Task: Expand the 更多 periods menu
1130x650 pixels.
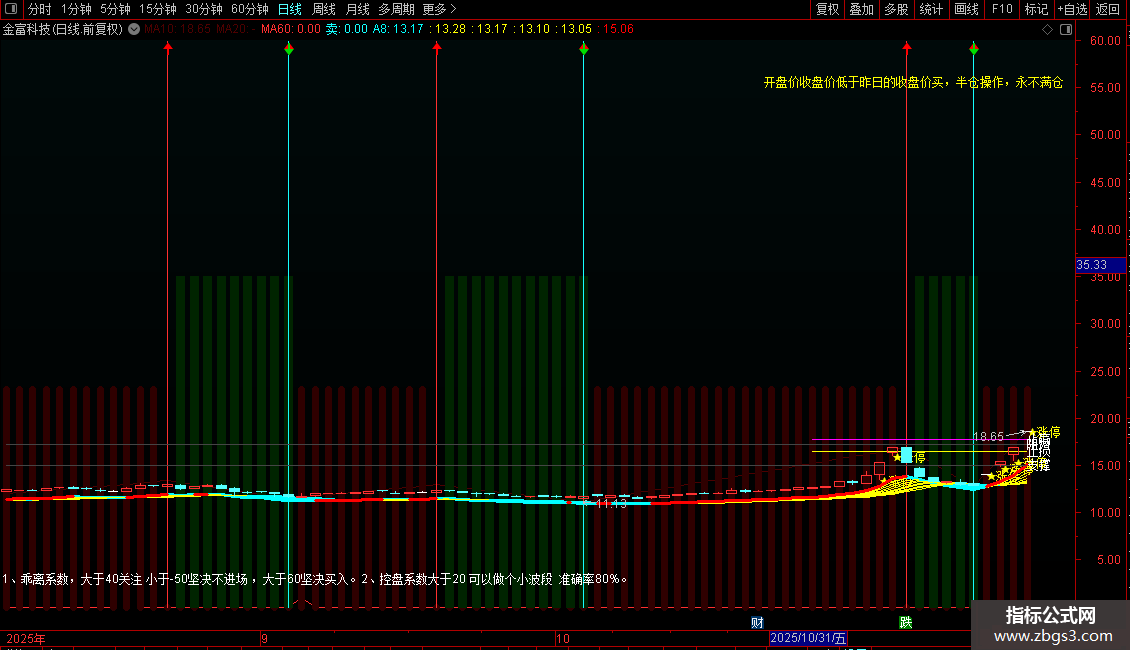Action: coord(439,9)
